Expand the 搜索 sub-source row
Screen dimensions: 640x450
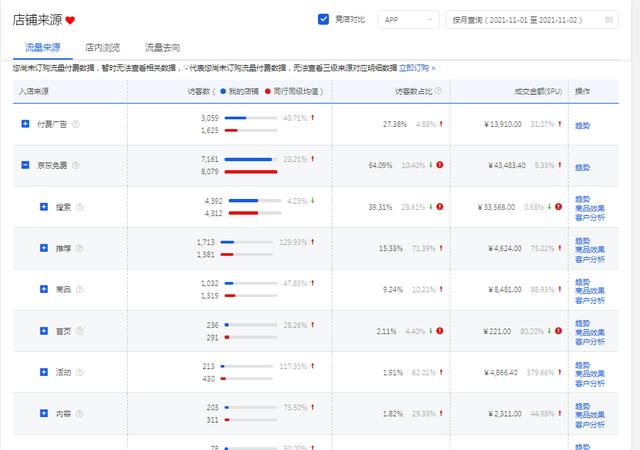click(44, 207)
